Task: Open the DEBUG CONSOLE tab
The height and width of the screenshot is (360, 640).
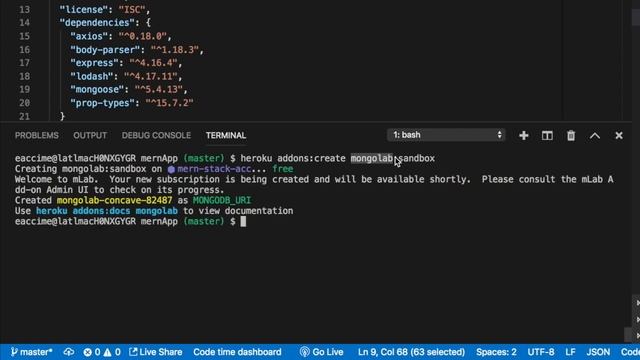Action: click(156, 136)
